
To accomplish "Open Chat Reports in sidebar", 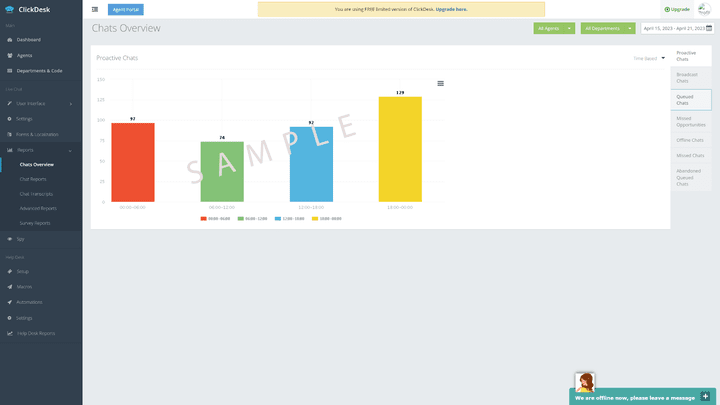I will [x=33, y=179].
